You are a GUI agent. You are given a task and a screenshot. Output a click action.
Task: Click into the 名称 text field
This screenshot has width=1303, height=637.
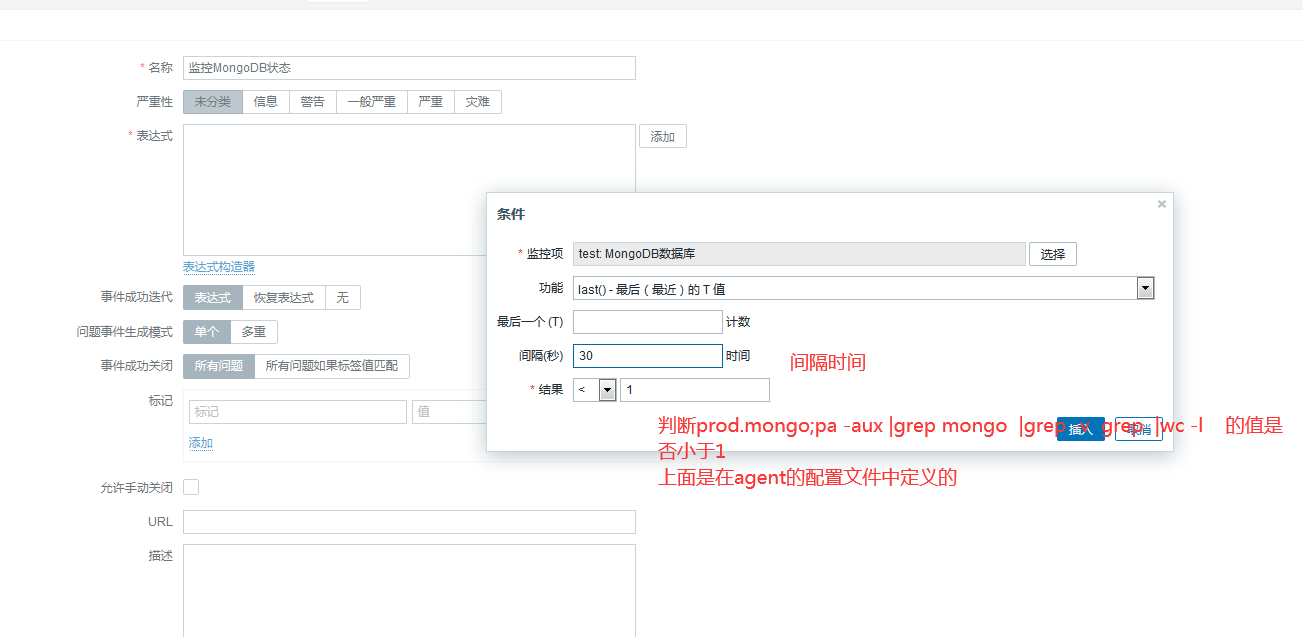(x=409, y=68)
